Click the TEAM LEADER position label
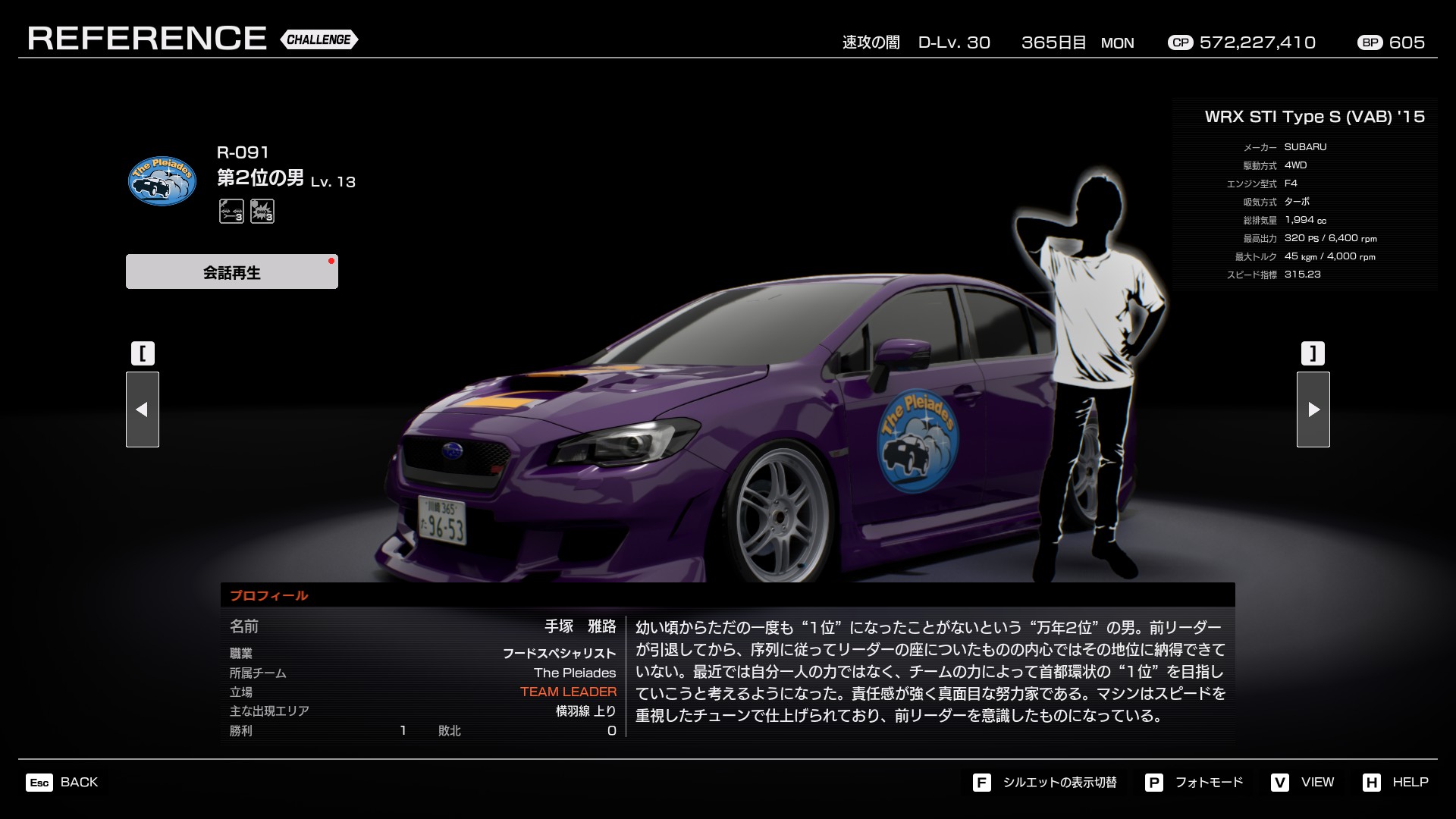 point(568,692)
